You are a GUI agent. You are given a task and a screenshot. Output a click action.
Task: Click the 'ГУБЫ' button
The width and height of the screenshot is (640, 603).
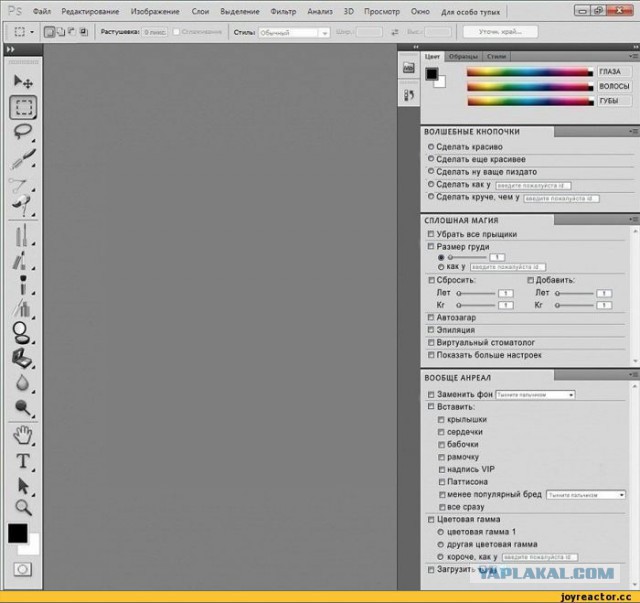[x=614, y=101]
